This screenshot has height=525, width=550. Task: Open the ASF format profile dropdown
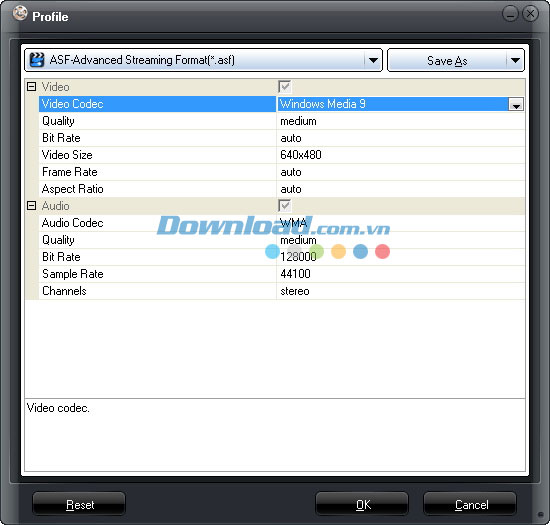[373, 60]
